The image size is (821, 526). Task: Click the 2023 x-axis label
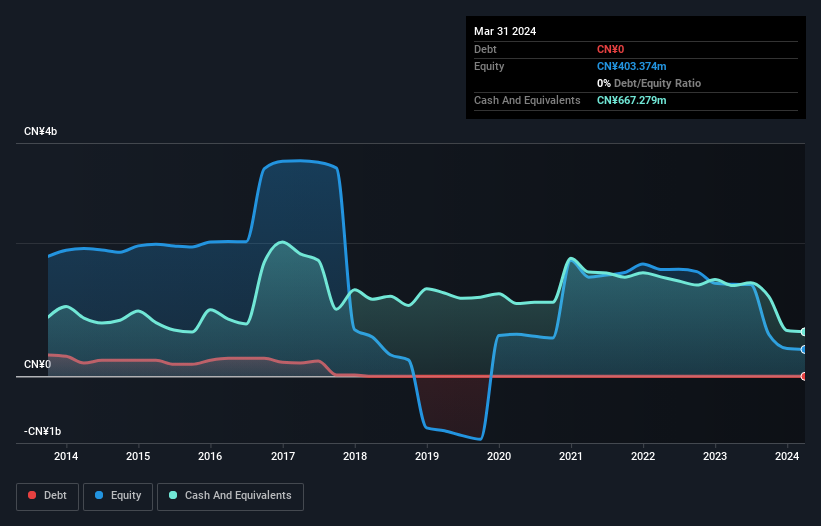pyautogui.click(x=715, y=456)
